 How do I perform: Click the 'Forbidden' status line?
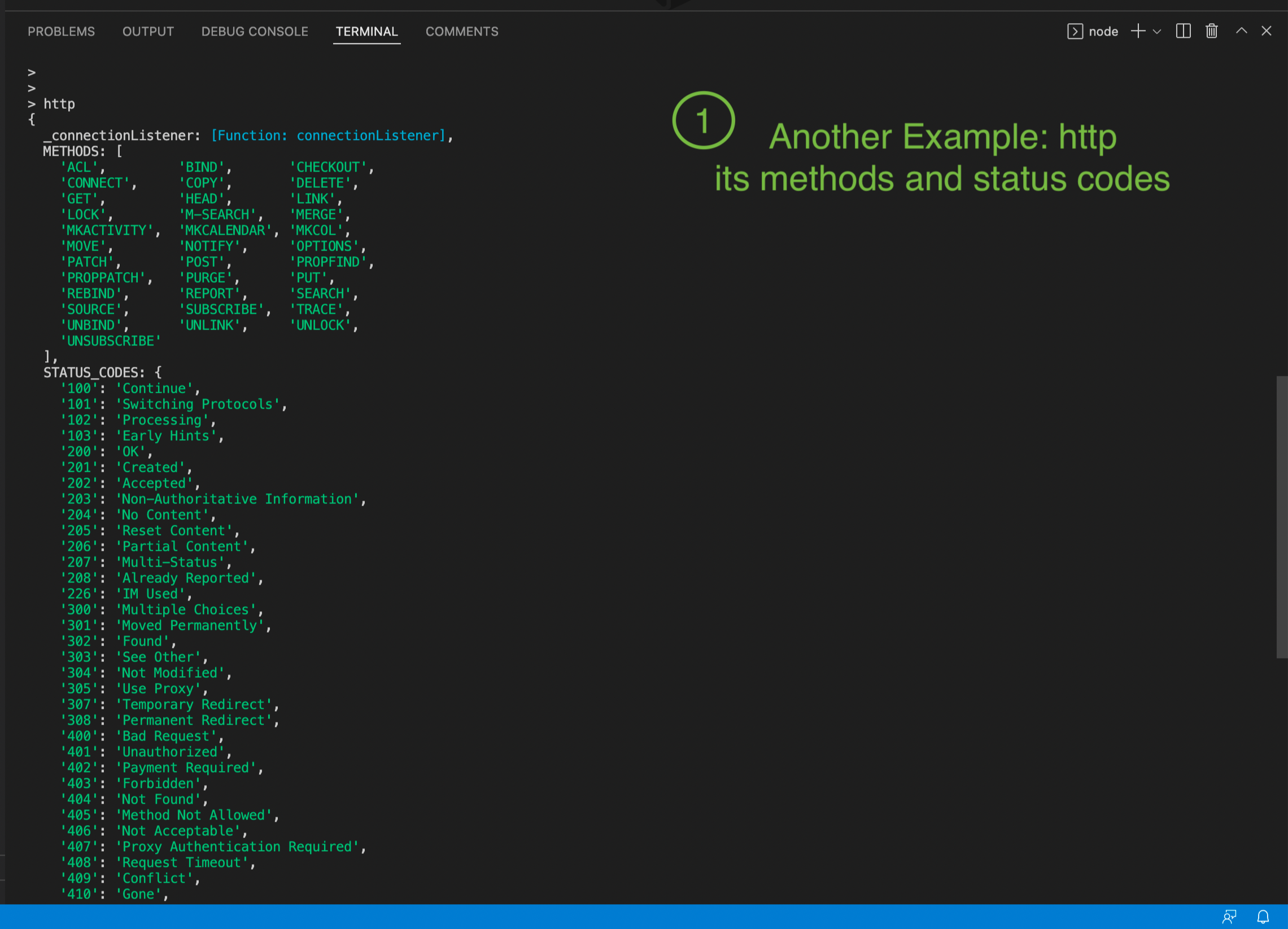click(134, 784)
